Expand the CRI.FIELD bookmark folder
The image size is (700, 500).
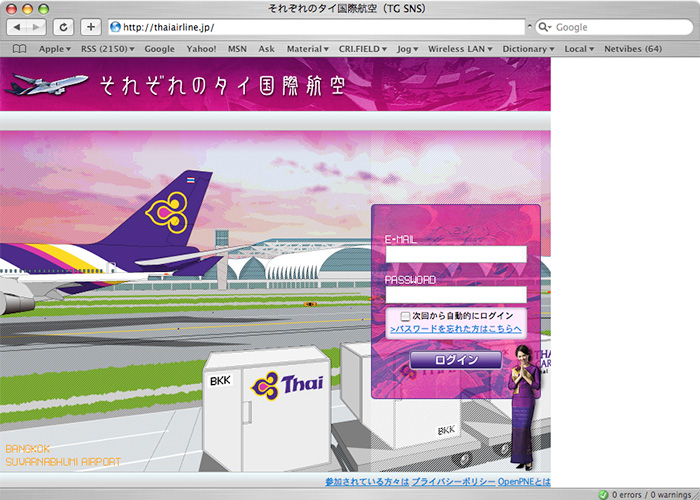[362, 49]
